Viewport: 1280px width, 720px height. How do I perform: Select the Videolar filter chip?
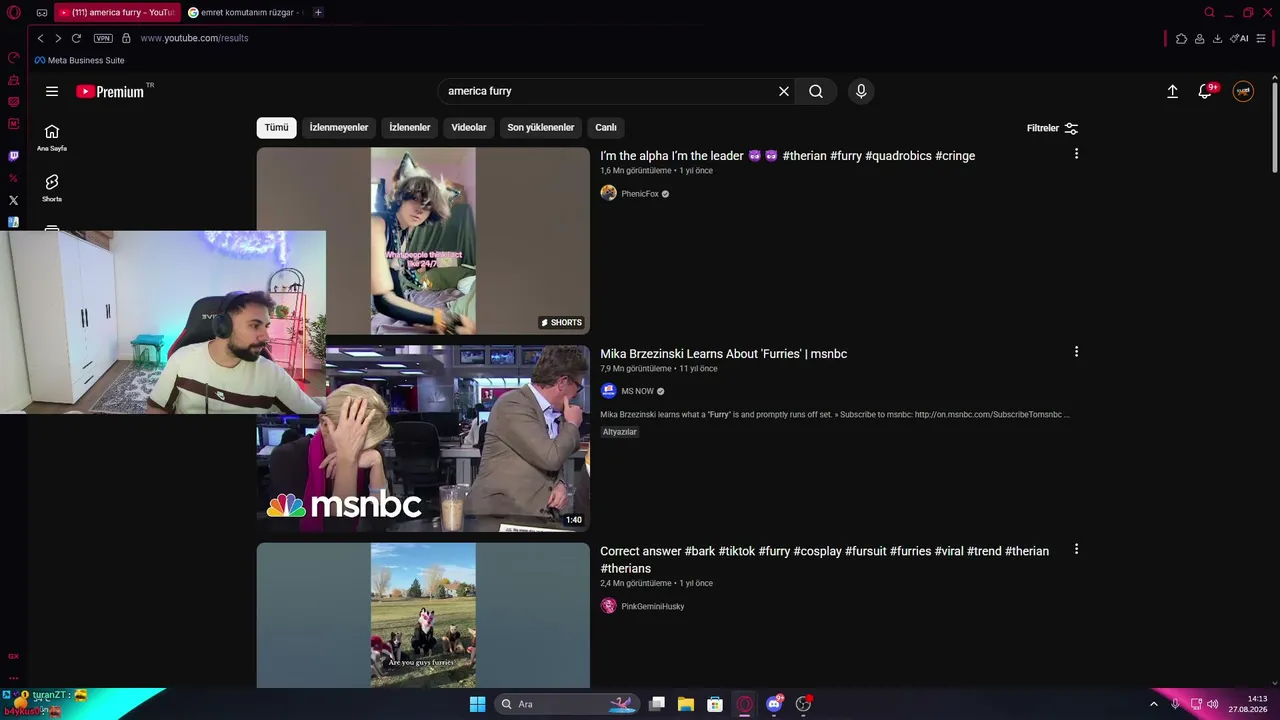[469, 128]
